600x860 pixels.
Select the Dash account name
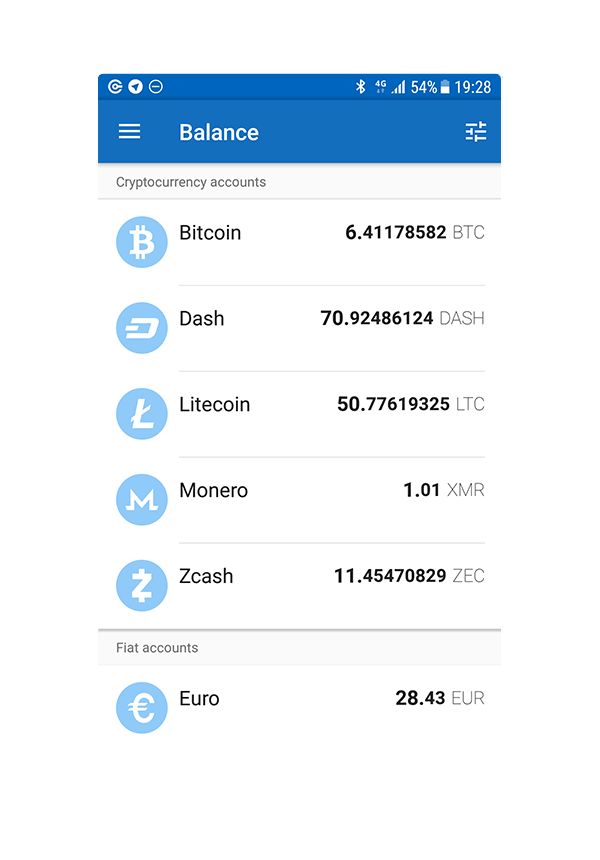pos(202,318)
